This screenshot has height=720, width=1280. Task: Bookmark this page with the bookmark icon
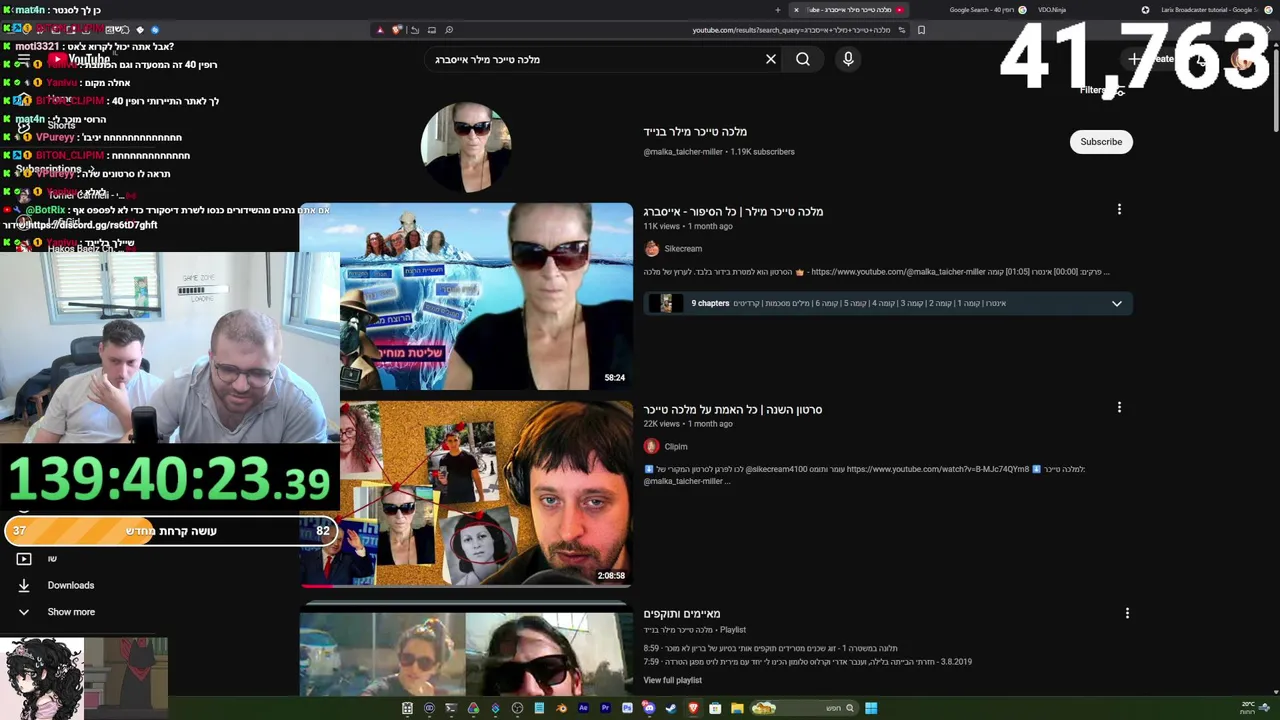[x=921, y=30]
